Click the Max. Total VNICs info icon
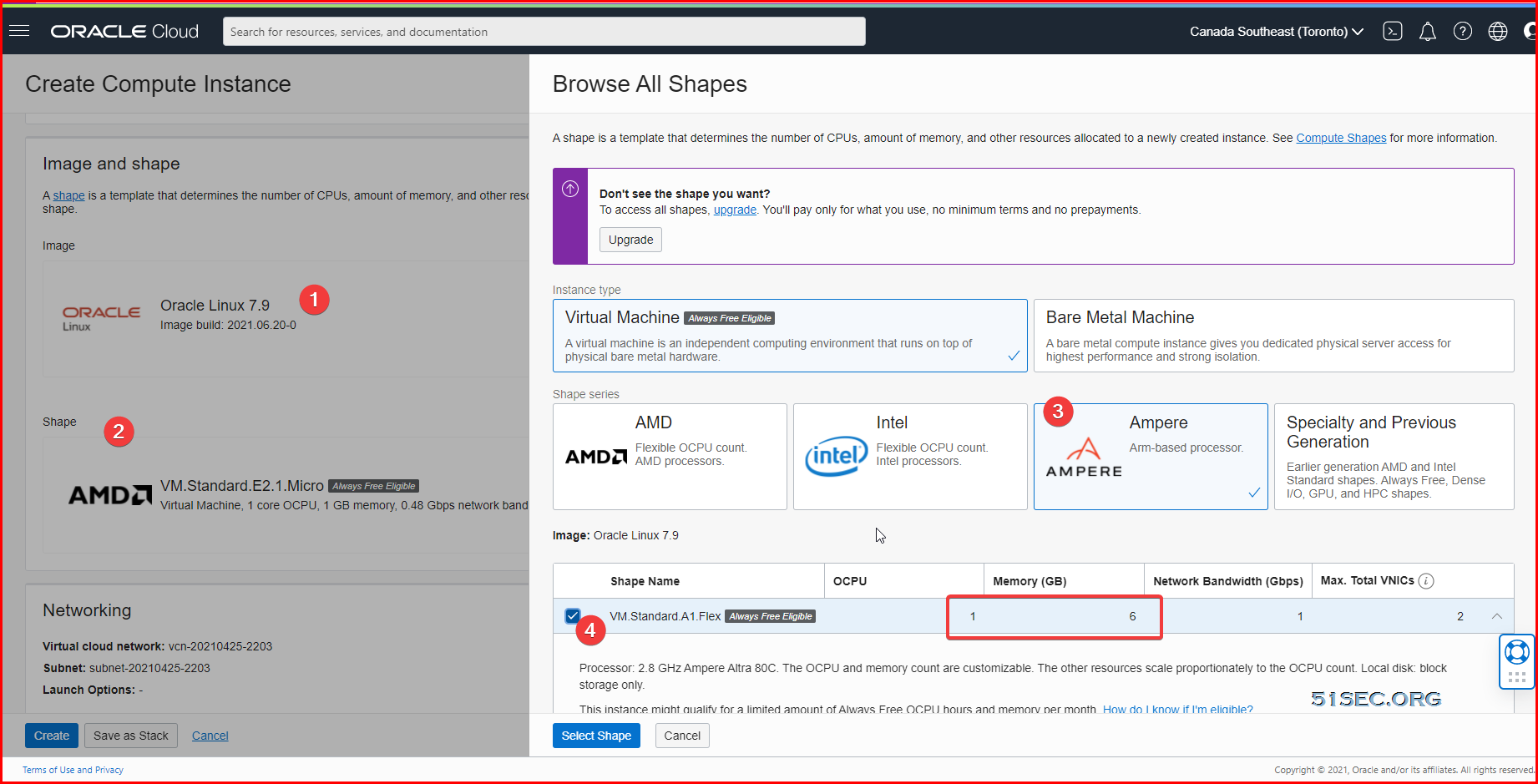Image resolution: width=1538 pixels, height=784 pixels. pyautogui.click(x=1426, y=581)
